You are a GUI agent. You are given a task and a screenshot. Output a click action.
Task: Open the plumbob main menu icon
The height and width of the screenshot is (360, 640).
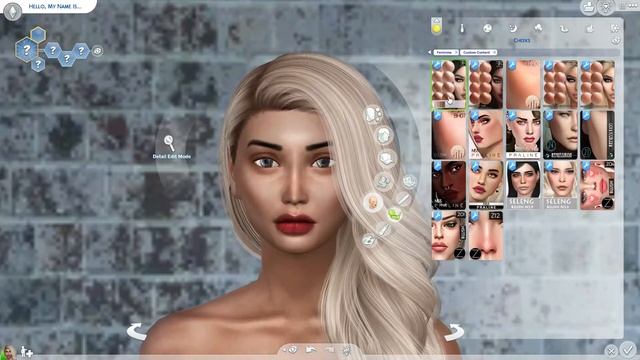tap(13, 11)
